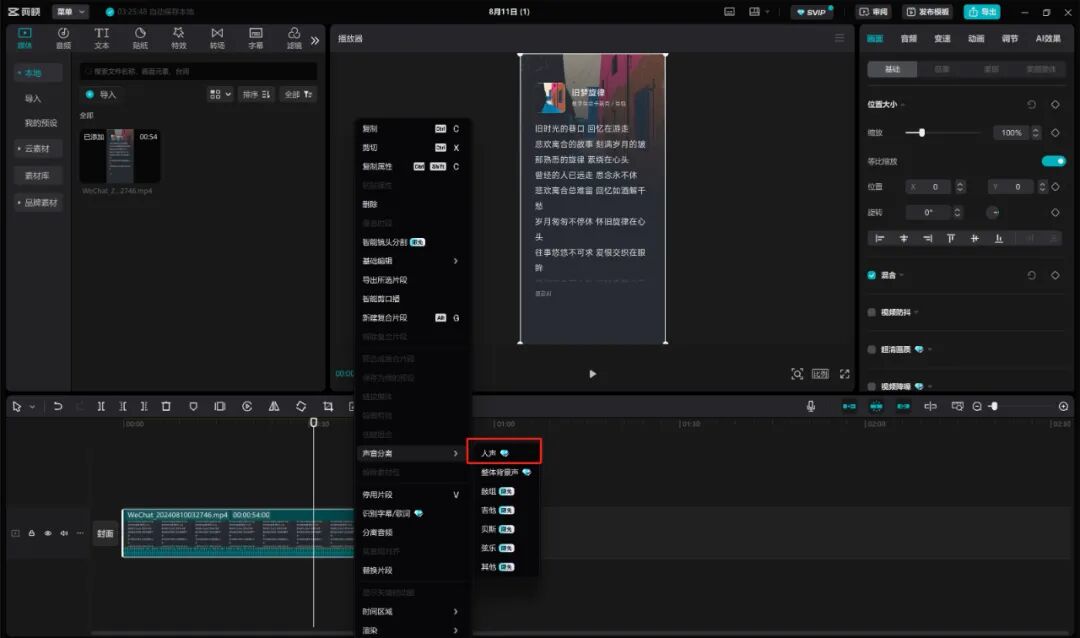Click the undo arrow in timeline toolbar
Image resolution: width=1080 pixels, height=638 pixels.
pos(58,407)
